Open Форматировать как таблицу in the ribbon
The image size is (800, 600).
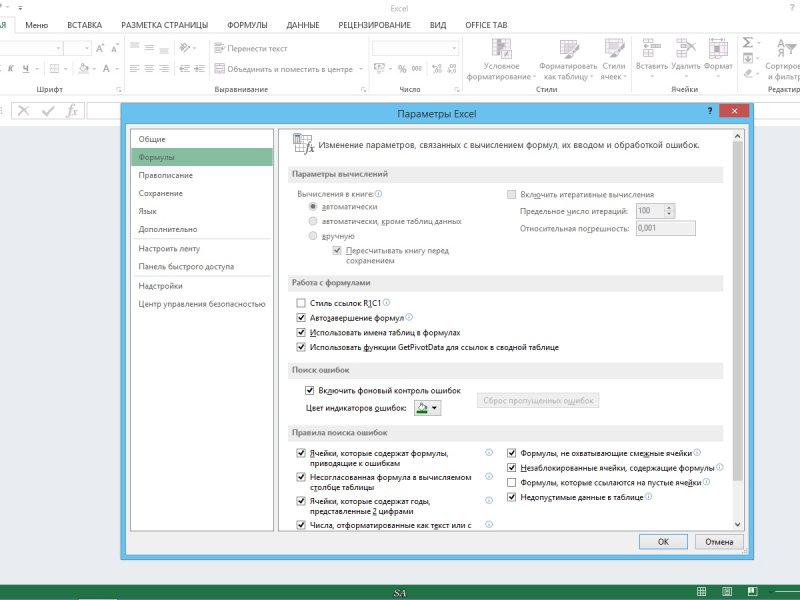click(568, 59)
